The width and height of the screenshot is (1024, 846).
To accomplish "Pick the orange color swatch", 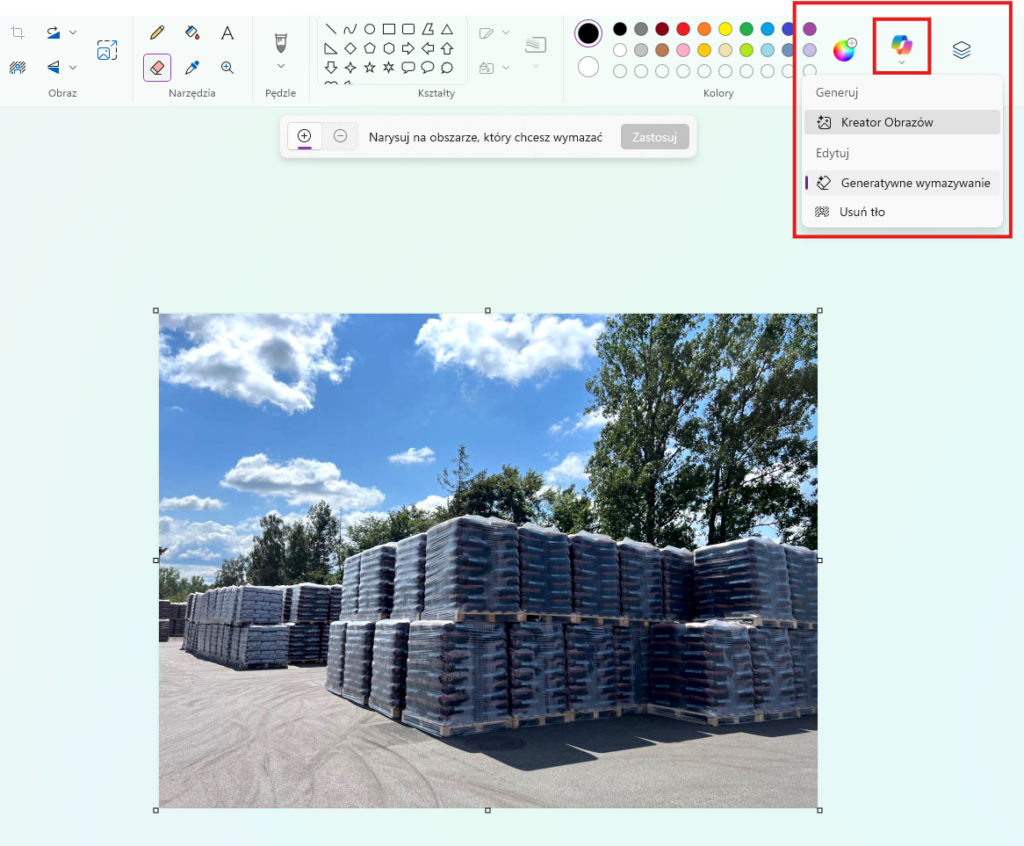I will 704,29.
